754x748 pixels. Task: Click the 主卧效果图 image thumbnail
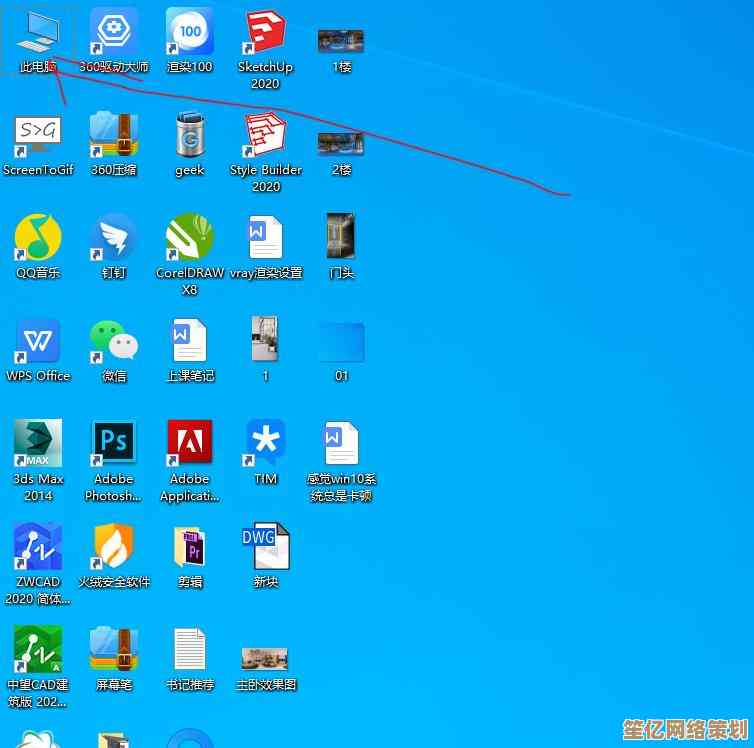click(x=265, y=658)
